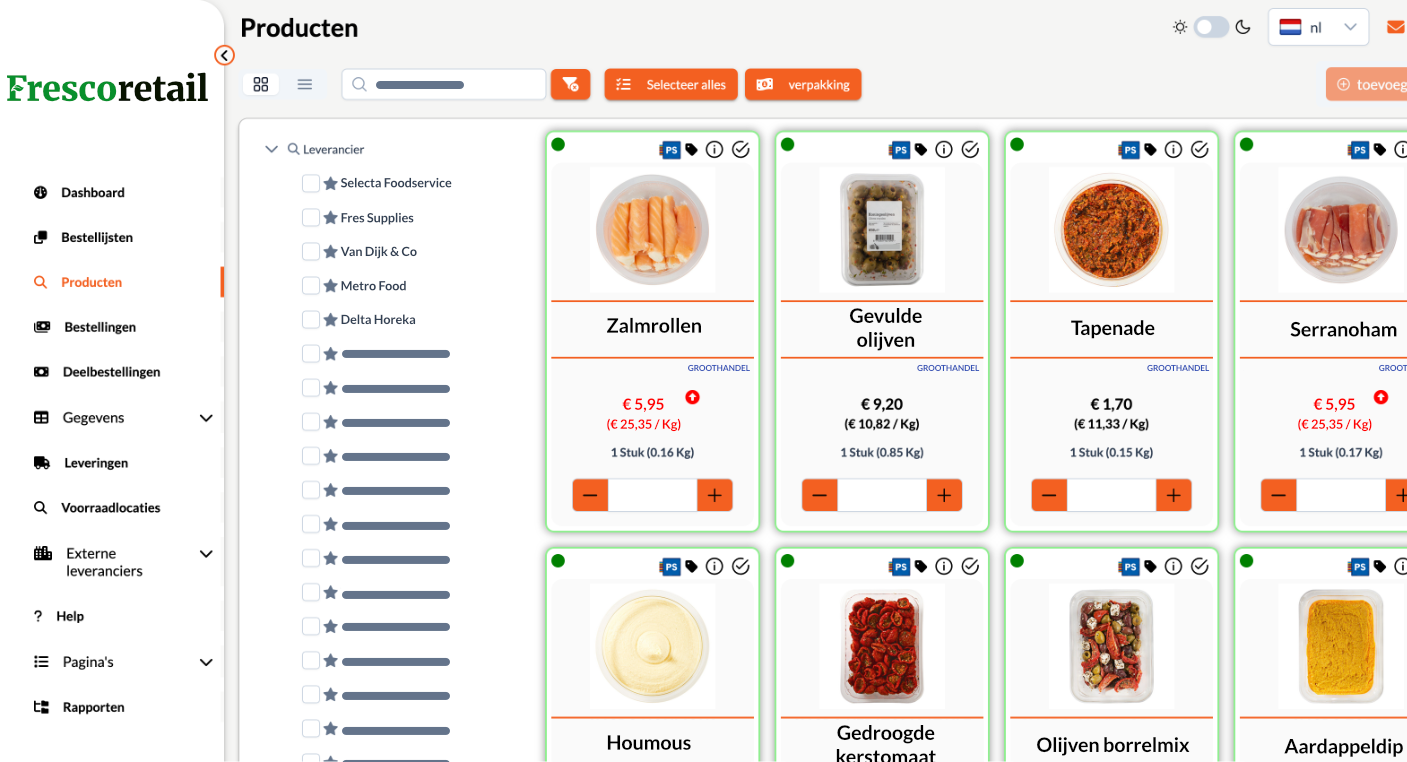The height and width of the screenshot is (762, 1407).
Task: Switch to grid view layout
Action: coord(261,85)
